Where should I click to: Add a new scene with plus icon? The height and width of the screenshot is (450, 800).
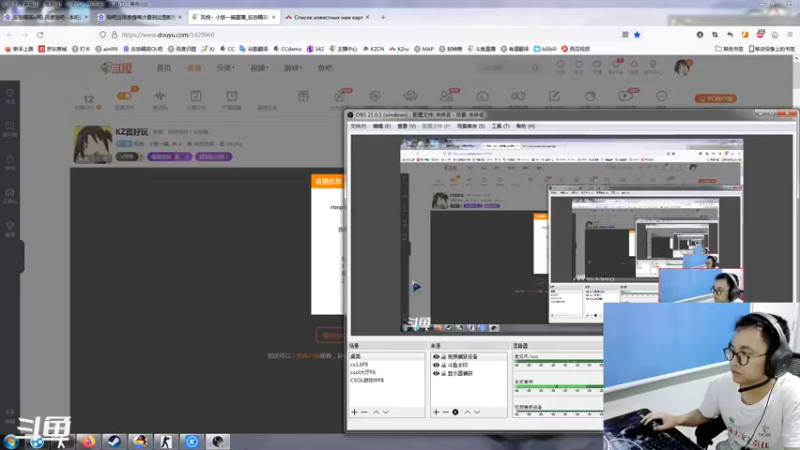(x=354, y=412)
